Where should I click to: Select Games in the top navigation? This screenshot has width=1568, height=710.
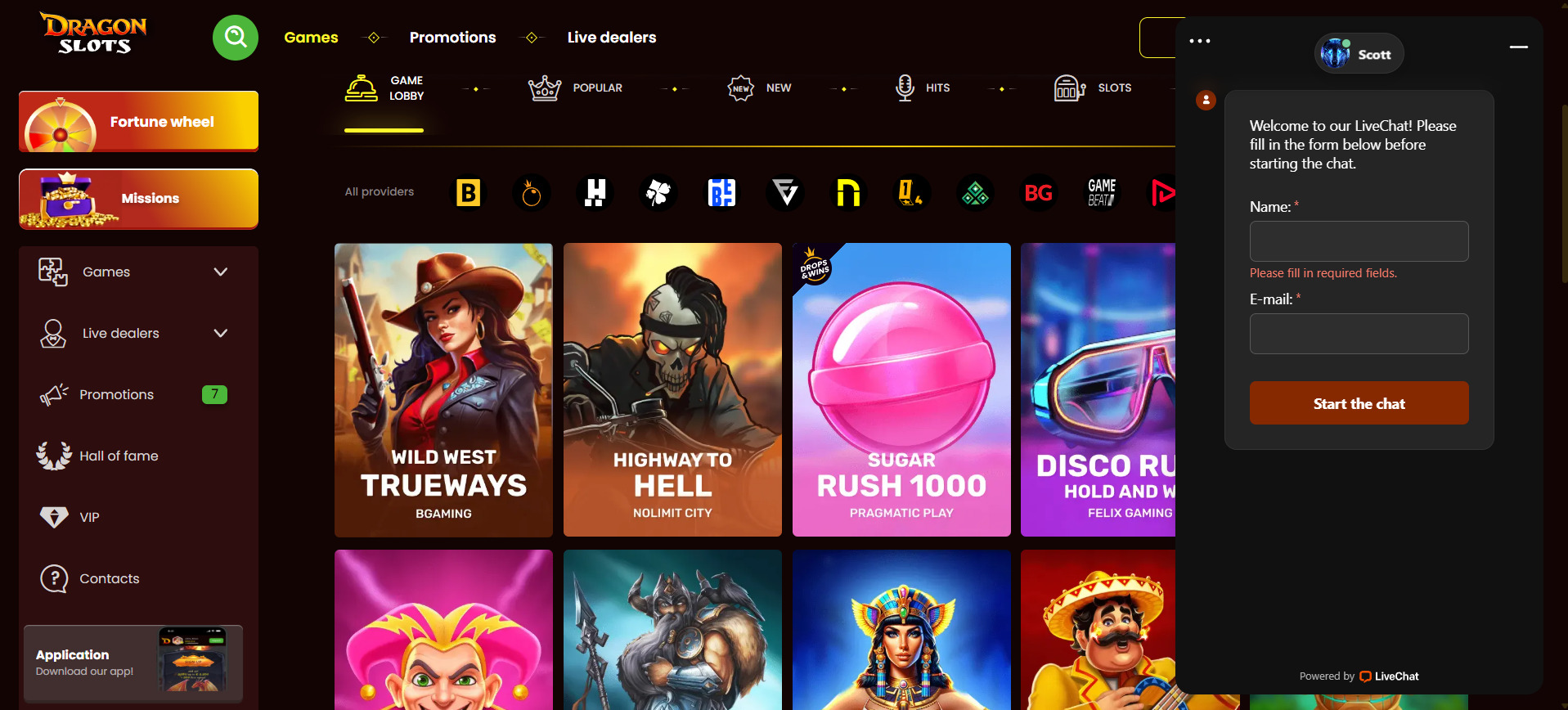tap(311, 37)
